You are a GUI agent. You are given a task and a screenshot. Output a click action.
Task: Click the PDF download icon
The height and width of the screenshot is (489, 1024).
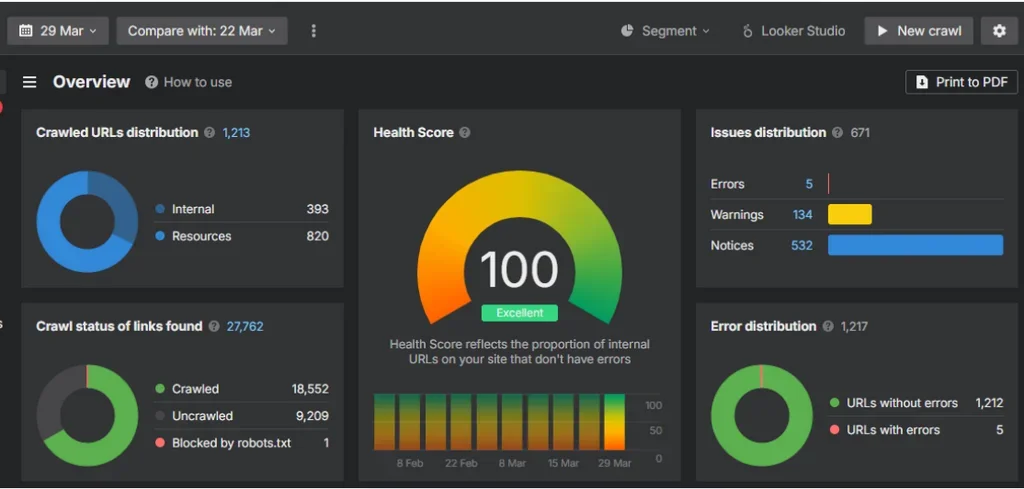[922, 82]
